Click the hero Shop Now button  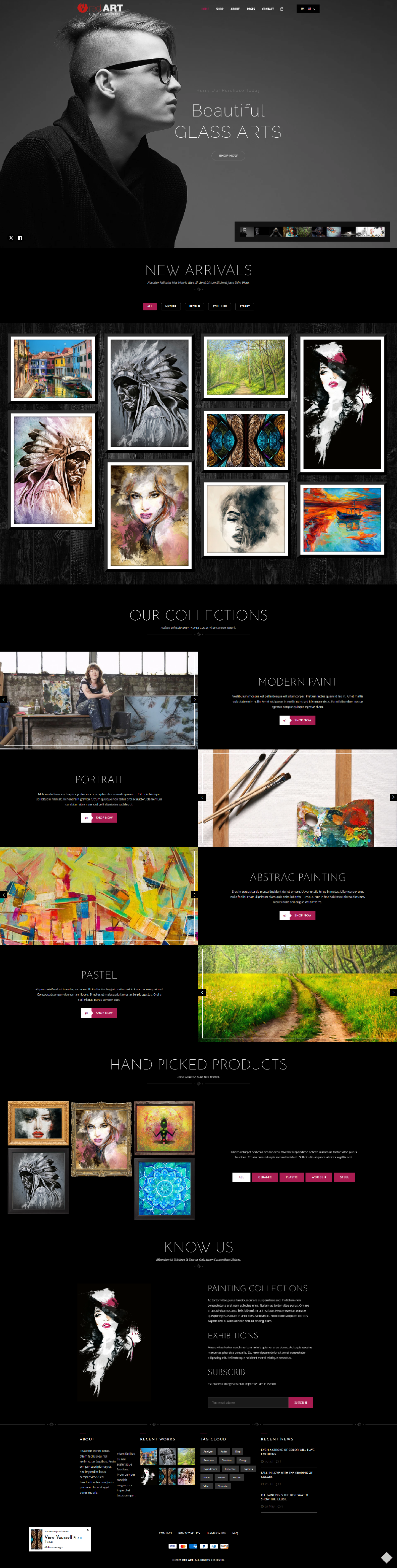pos(228,156)
